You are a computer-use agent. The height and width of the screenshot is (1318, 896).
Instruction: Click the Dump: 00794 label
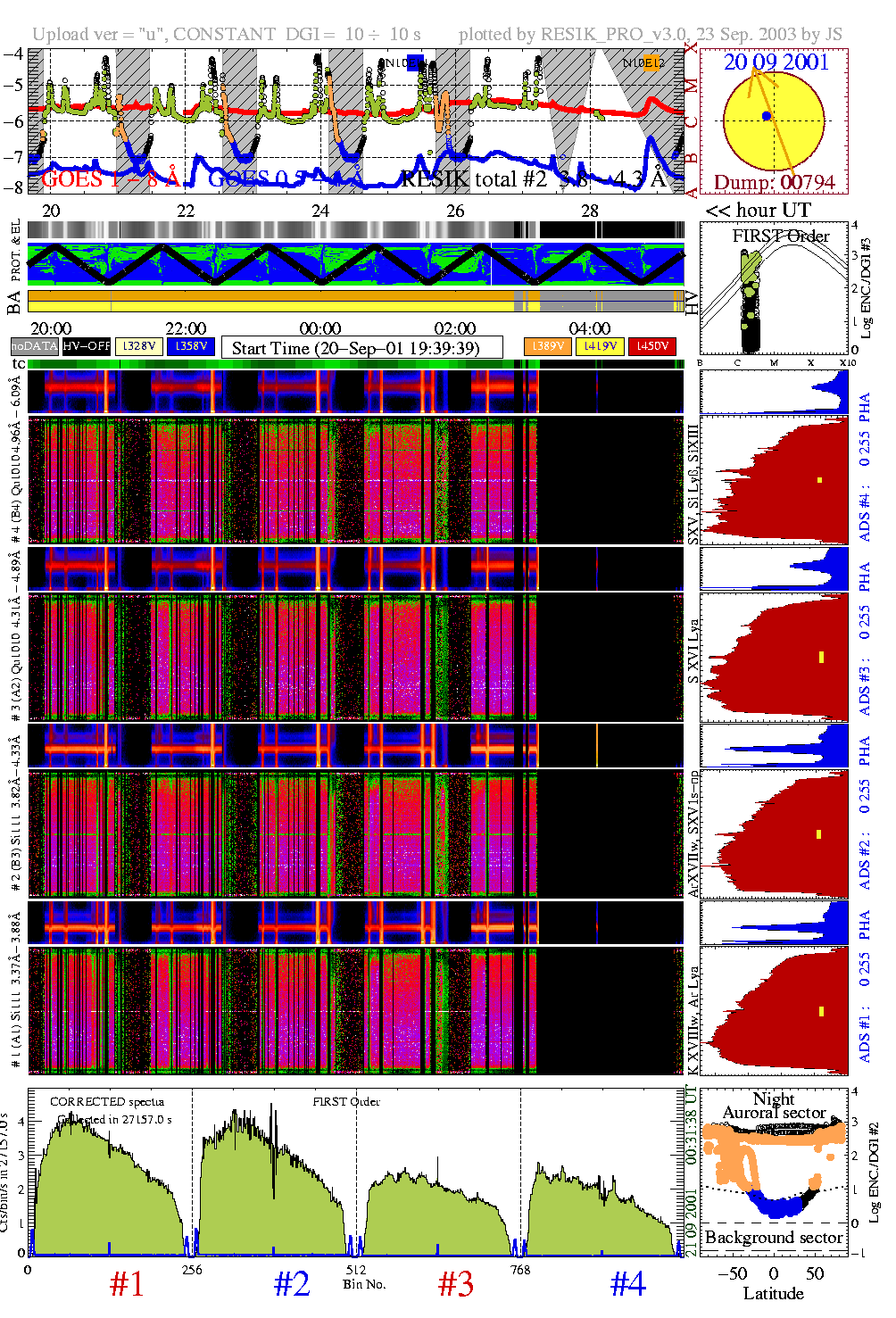click(x=774, y=182)
